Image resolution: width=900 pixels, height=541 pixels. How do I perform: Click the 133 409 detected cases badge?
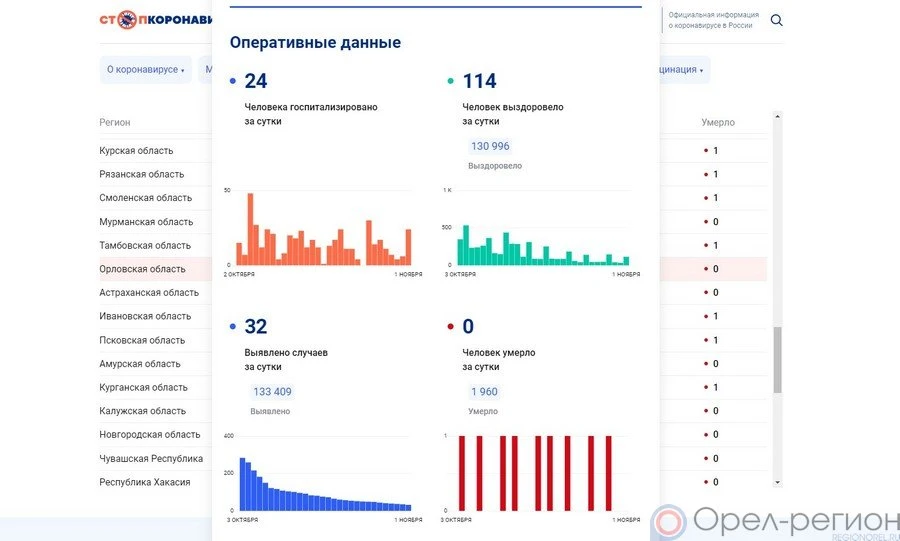click(272, 392)
